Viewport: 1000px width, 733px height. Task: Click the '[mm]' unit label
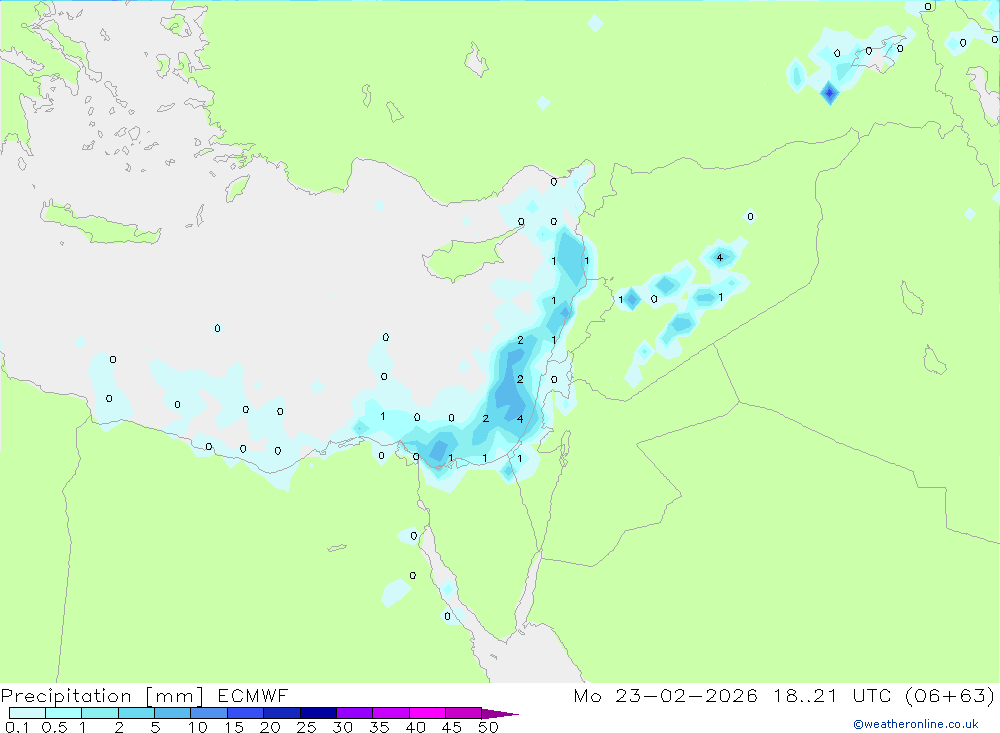pyautogui.click(x=175, y=695)
